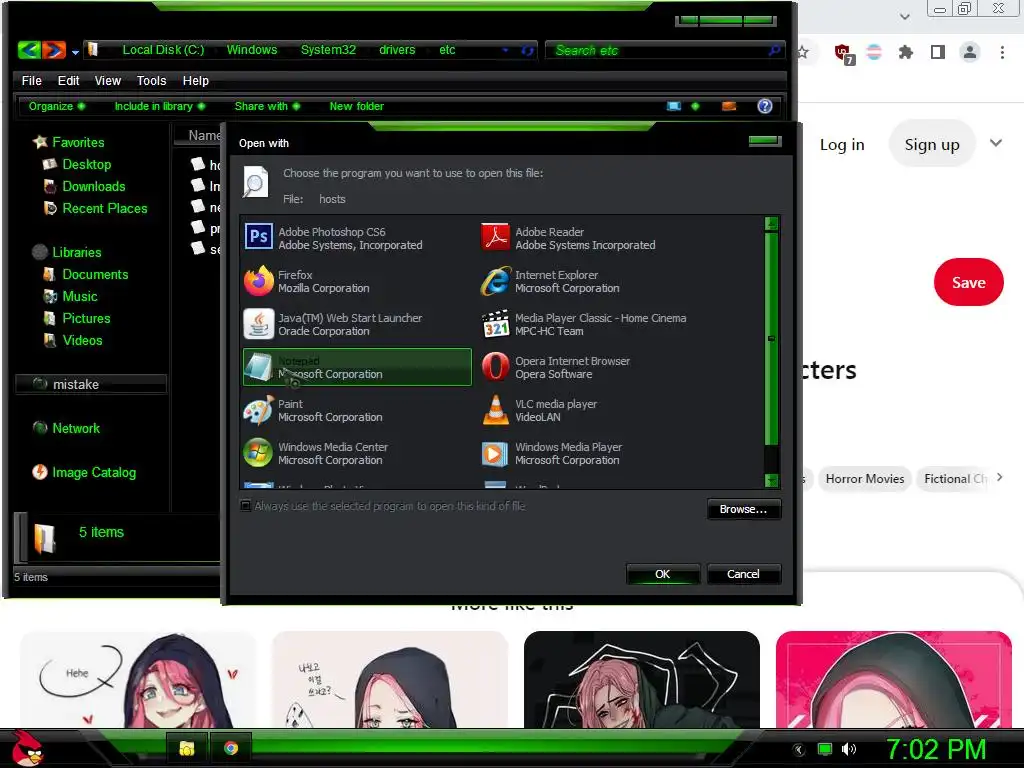Toggle preview pane icon in Explorer toolbar
Screen dimensions: 1024x768
tap(729, 106)
